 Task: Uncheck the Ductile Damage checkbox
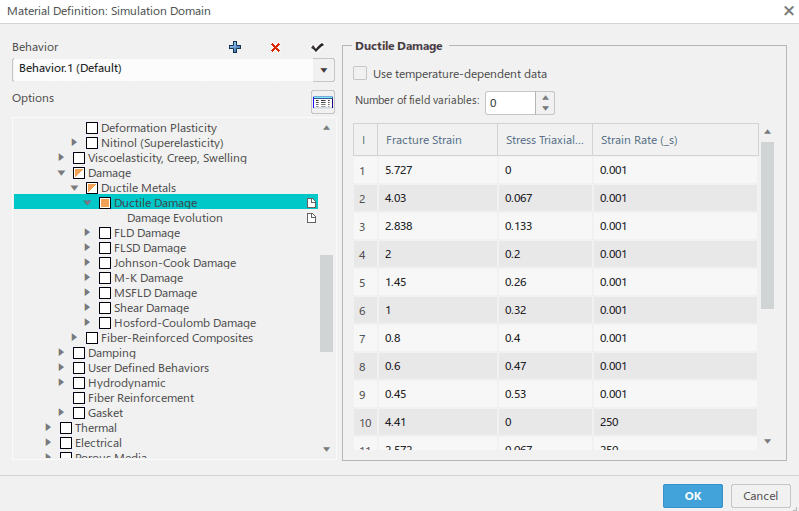click(105, 203)
